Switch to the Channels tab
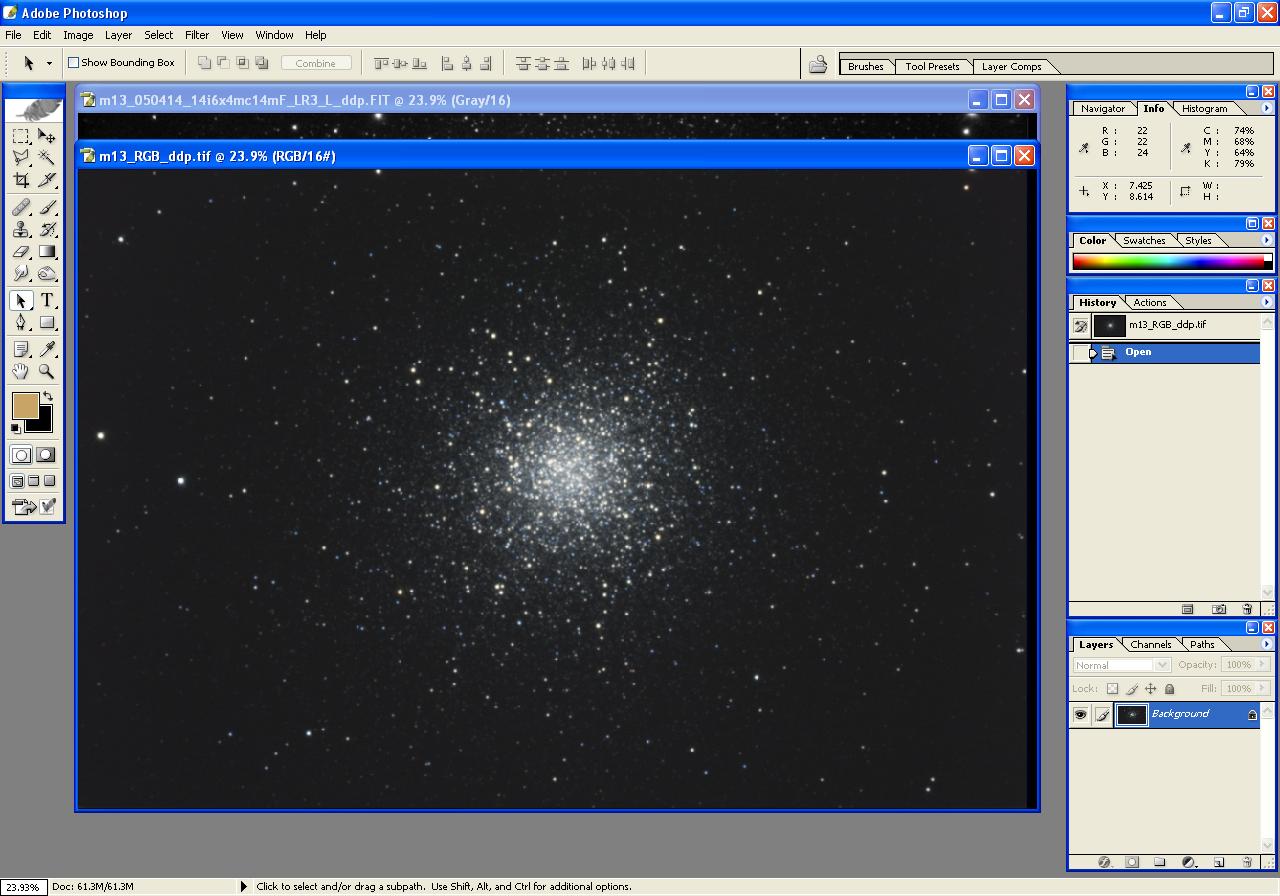The image size is (1280, 896). click(x=1150, y=645)
